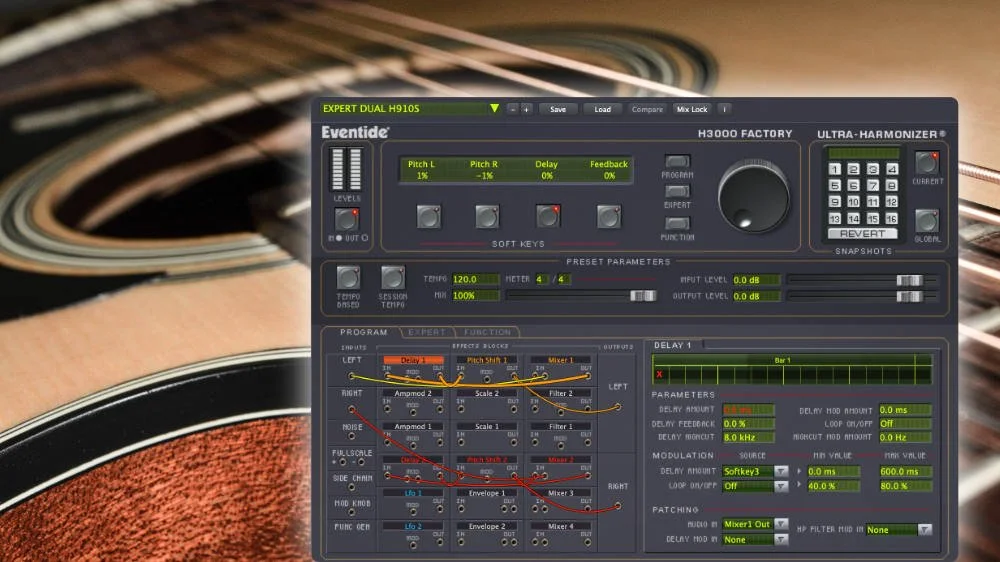This screenshot has height=562, width=1000.
Task: Select the Mixer 1 effect block
Action: pos(561,360)
